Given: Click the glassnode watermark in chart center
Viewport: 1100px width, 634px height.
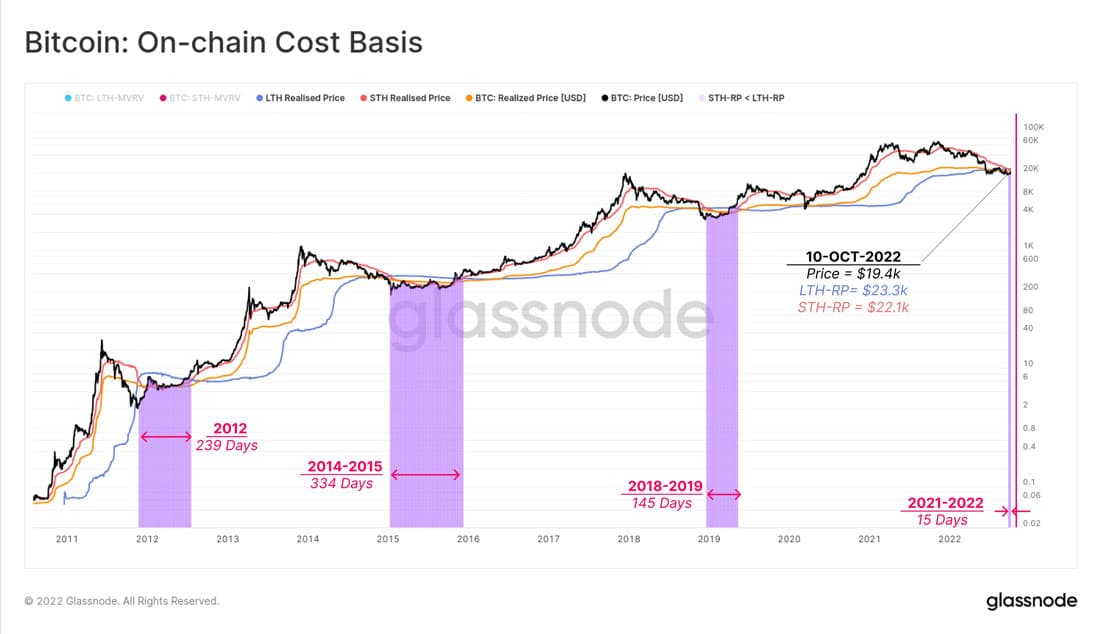Looking at the screenshot, I should click(x=550, y=317).
